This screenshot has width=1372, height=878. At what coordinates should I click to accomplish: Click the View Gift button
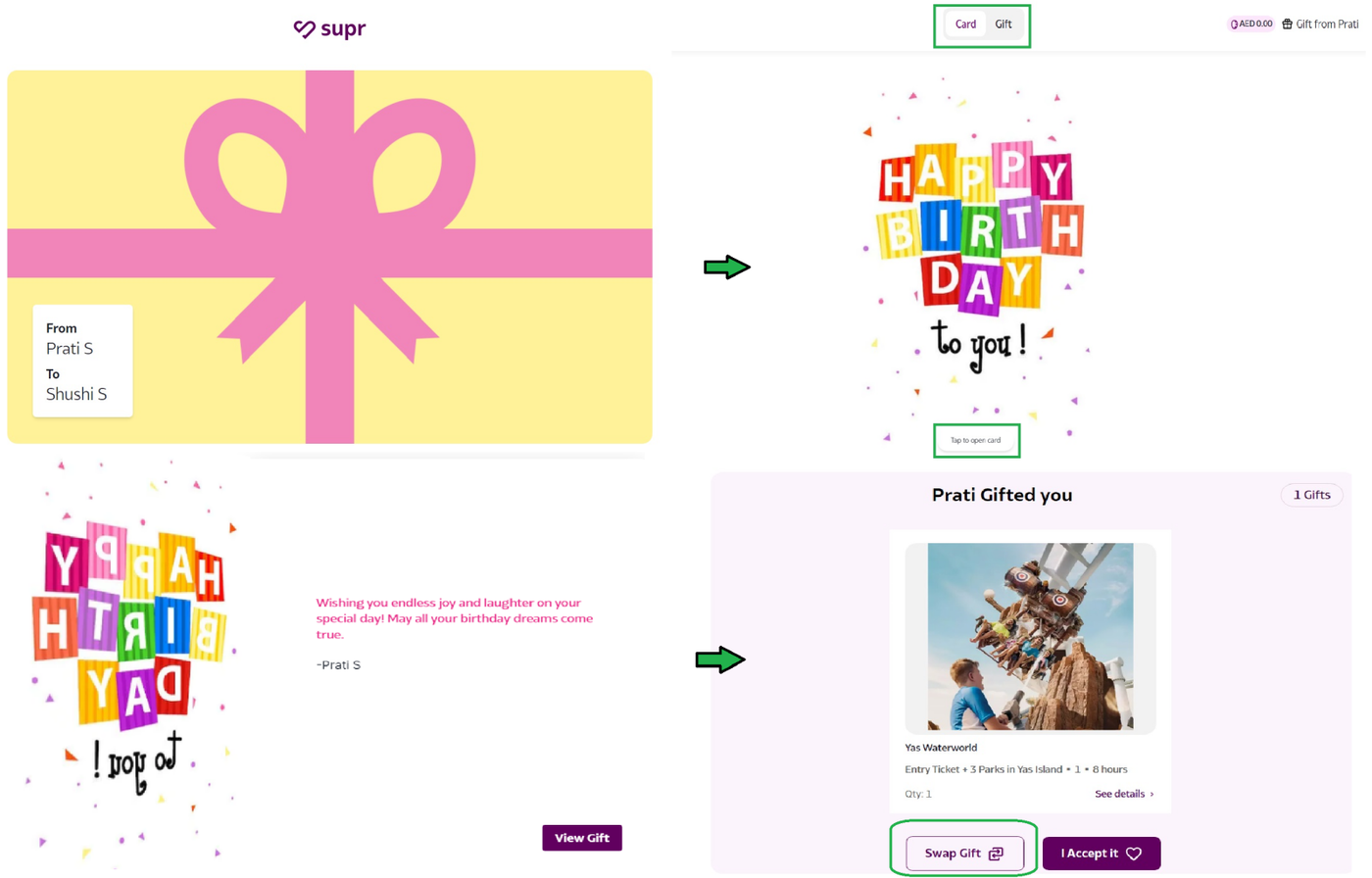tap(582, 838)
